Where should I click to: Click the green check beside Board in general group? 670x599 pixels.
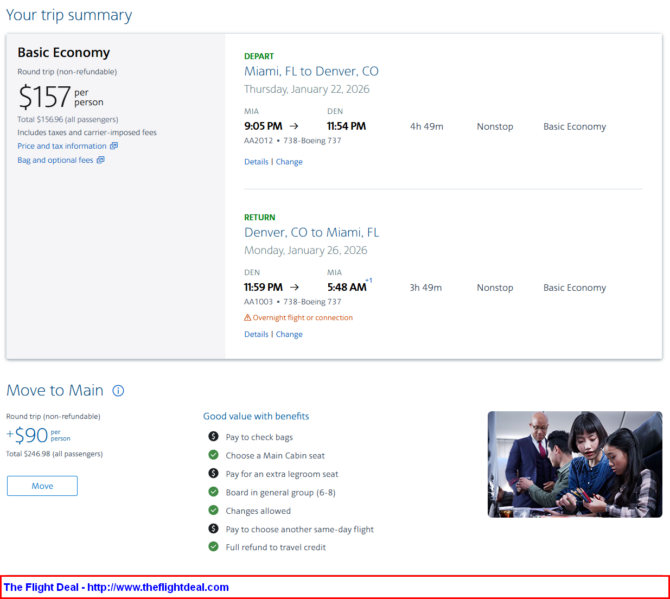point(213,492)
